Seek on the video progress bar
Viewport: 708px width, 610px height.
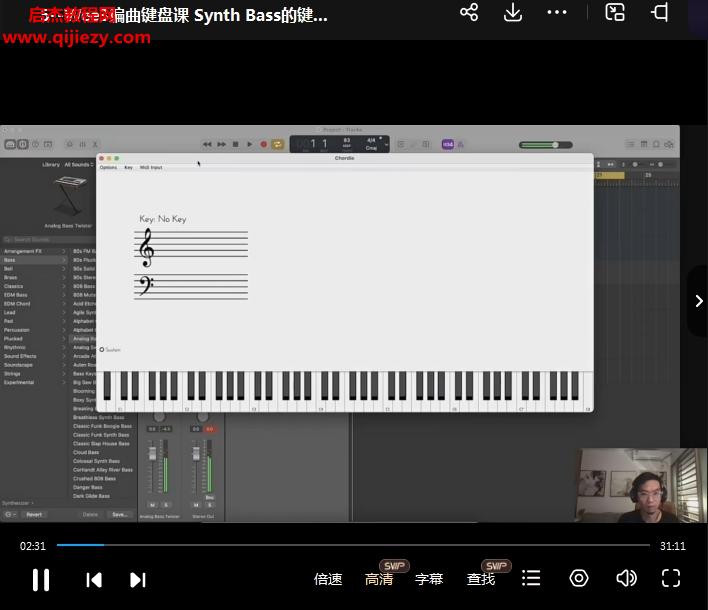tap(350, 545)
